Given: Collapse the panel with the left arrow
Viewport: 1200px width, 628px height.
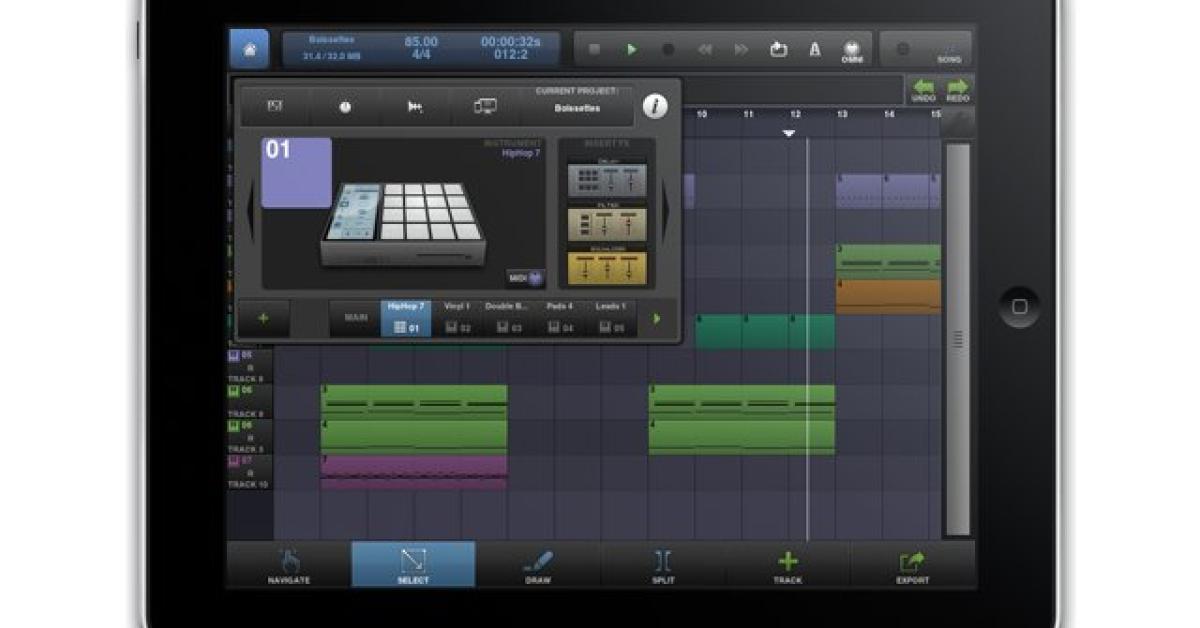Looking at the screenshot, I should [251, 212].
